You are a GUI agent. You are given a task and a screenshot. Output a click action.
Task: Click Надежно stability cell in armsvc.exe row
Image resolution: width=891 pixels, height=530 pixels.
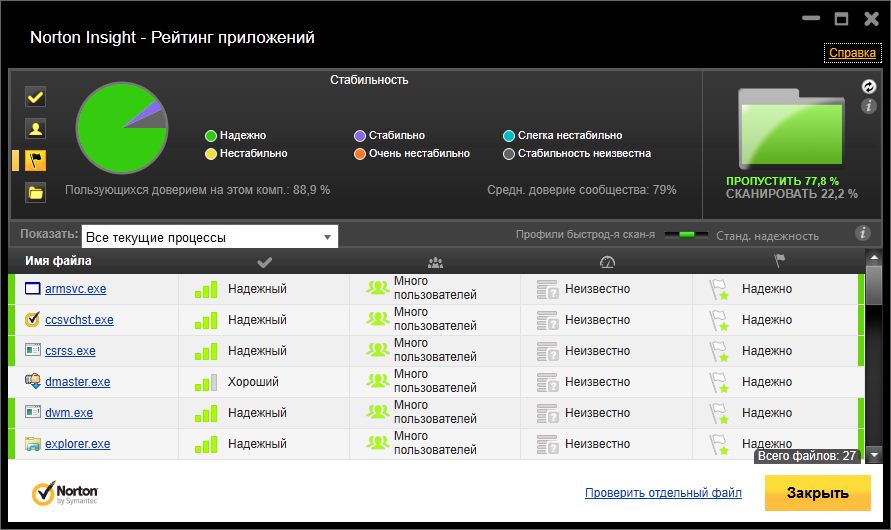point(767,289)
